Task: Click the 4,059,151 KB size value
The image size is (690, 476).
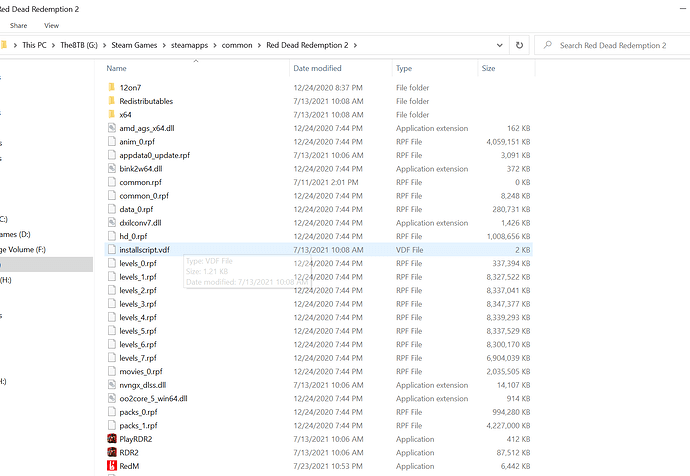Action: (508, 142)
